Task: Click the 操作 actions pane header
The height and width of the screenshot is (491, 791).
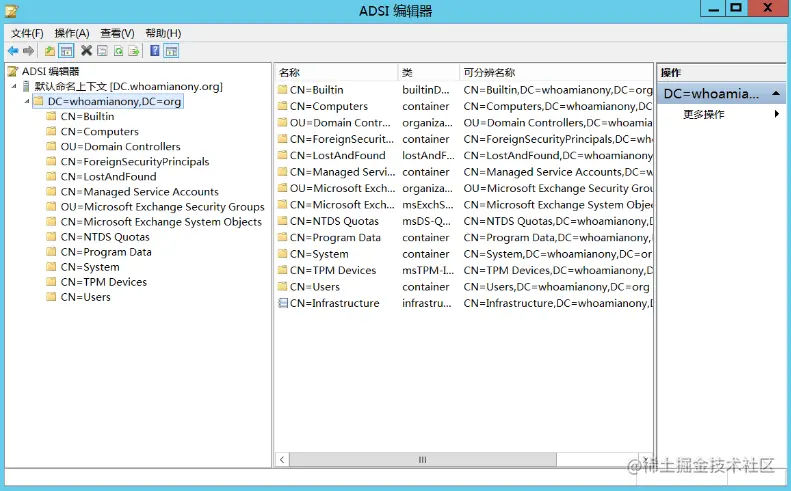Action: coord(721,73)
